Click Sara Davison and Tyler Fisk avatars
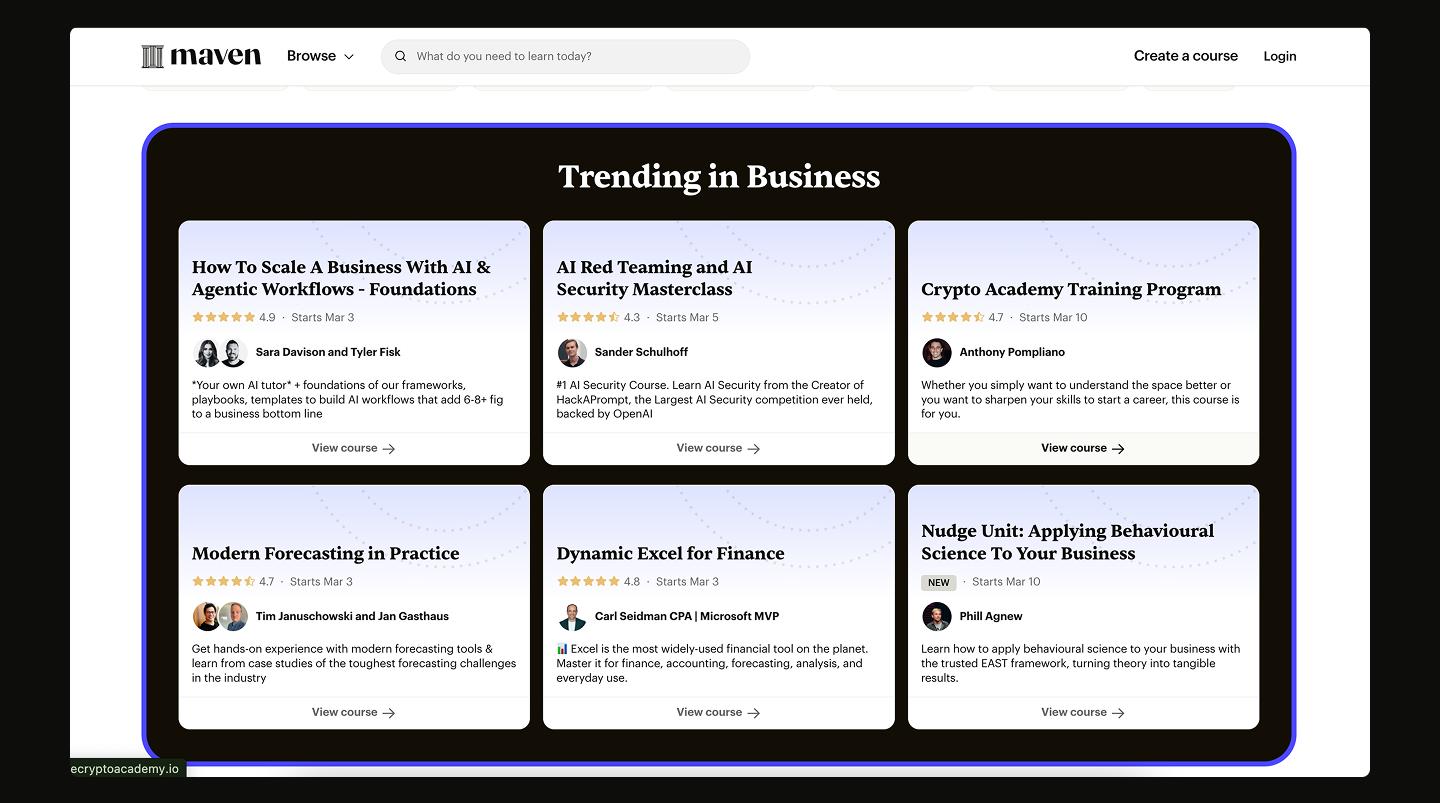 click(220, 352)
